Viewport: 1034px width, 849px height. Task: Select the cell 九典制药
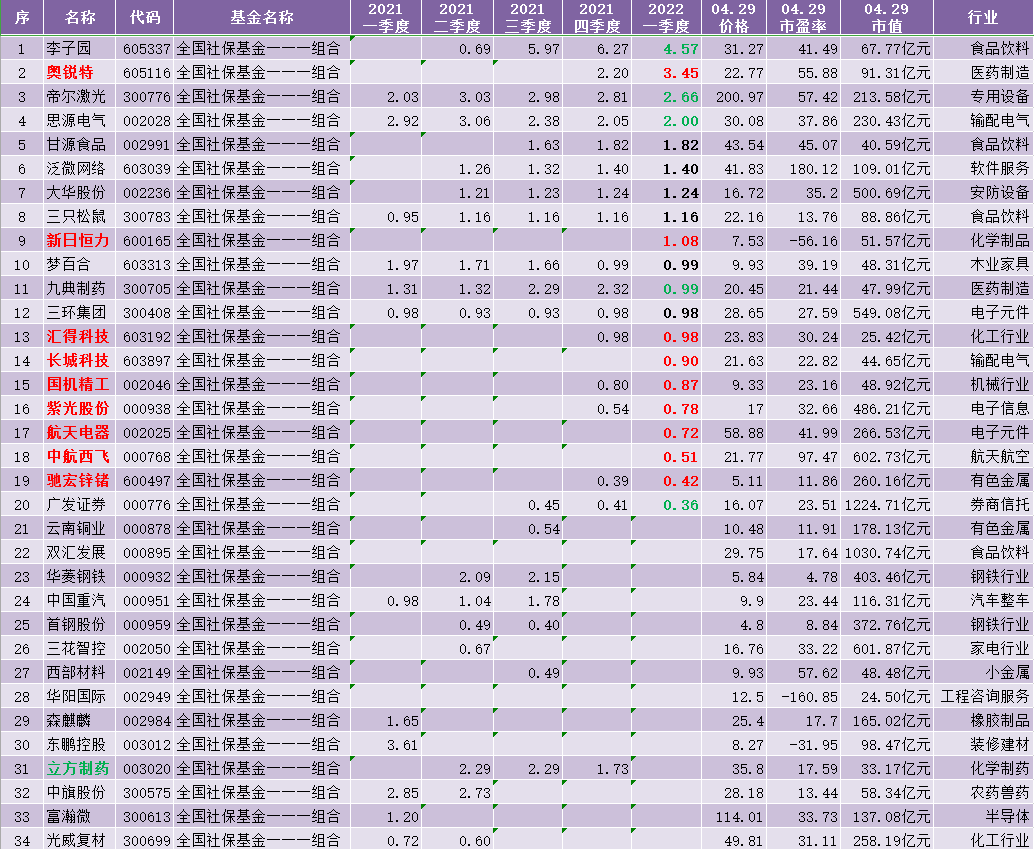point(76,288)
